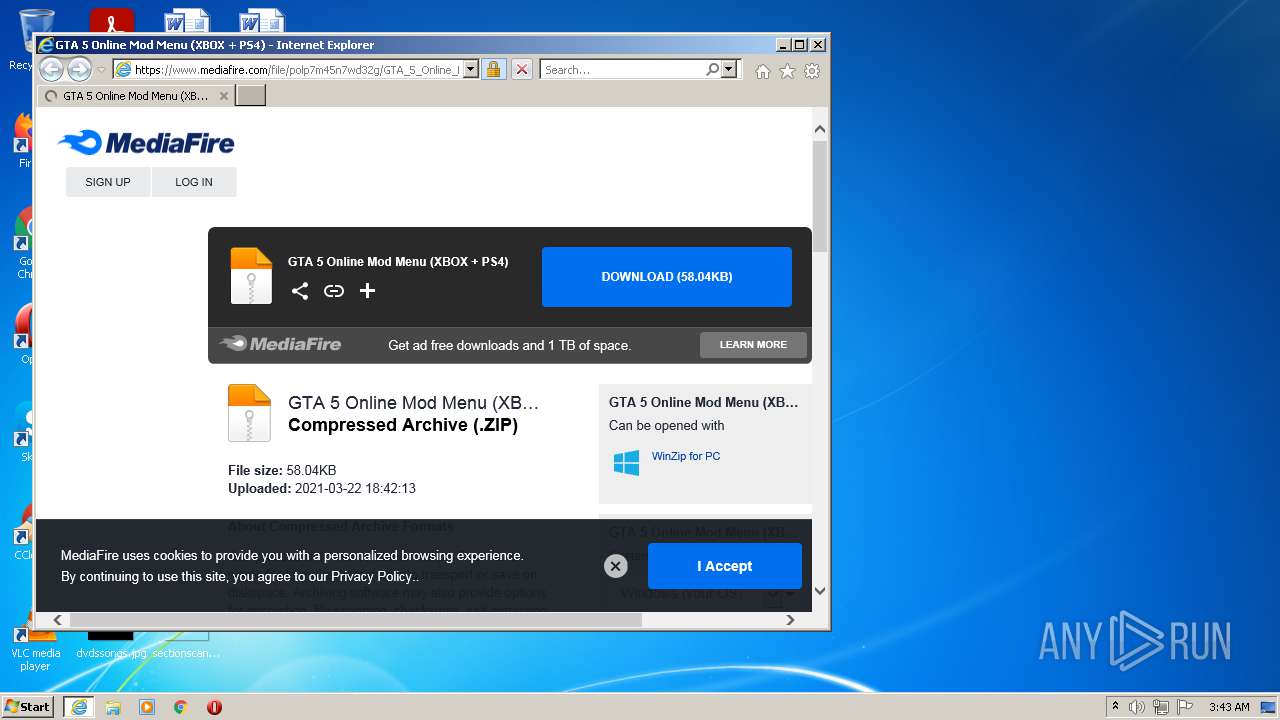Click Internet Explorer taskbar icon
1280x720 pixels.
click(x=79, y=707)
